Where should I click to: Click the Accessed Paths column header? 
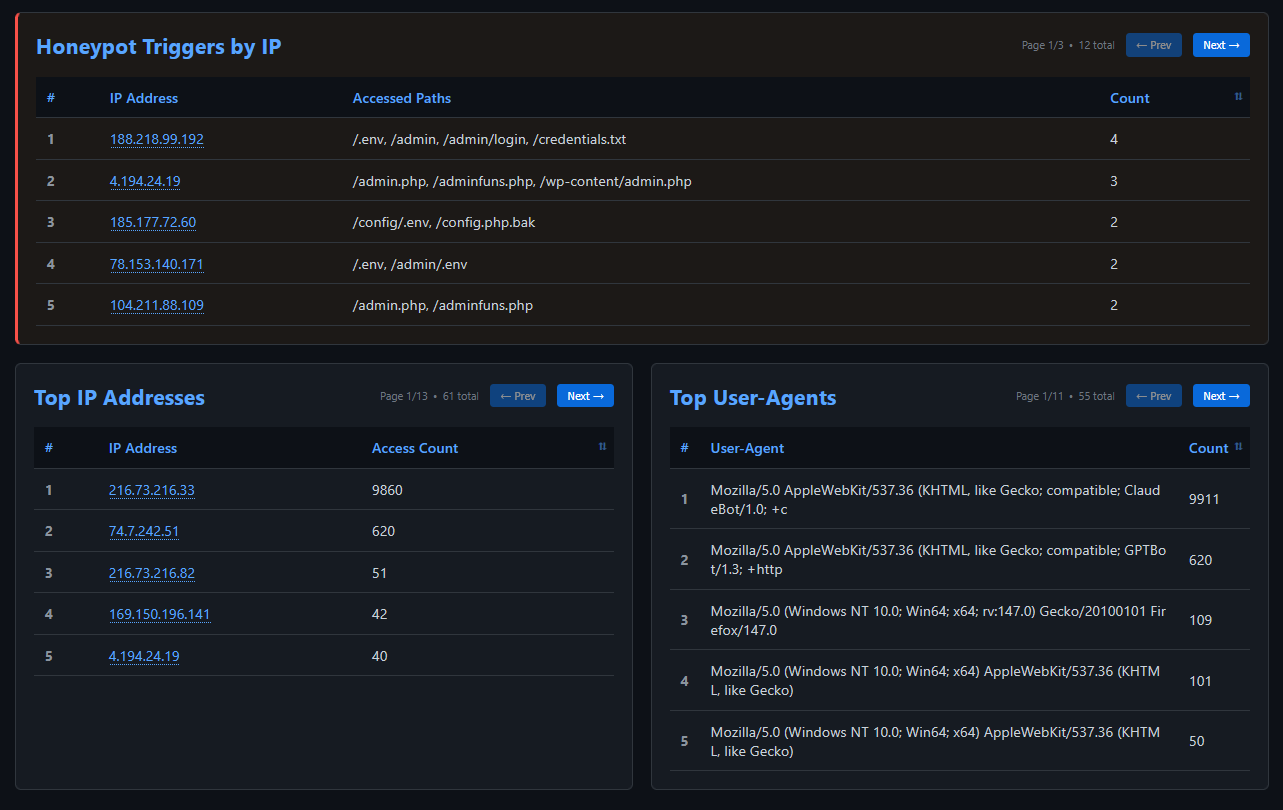[x=401, y=97]
